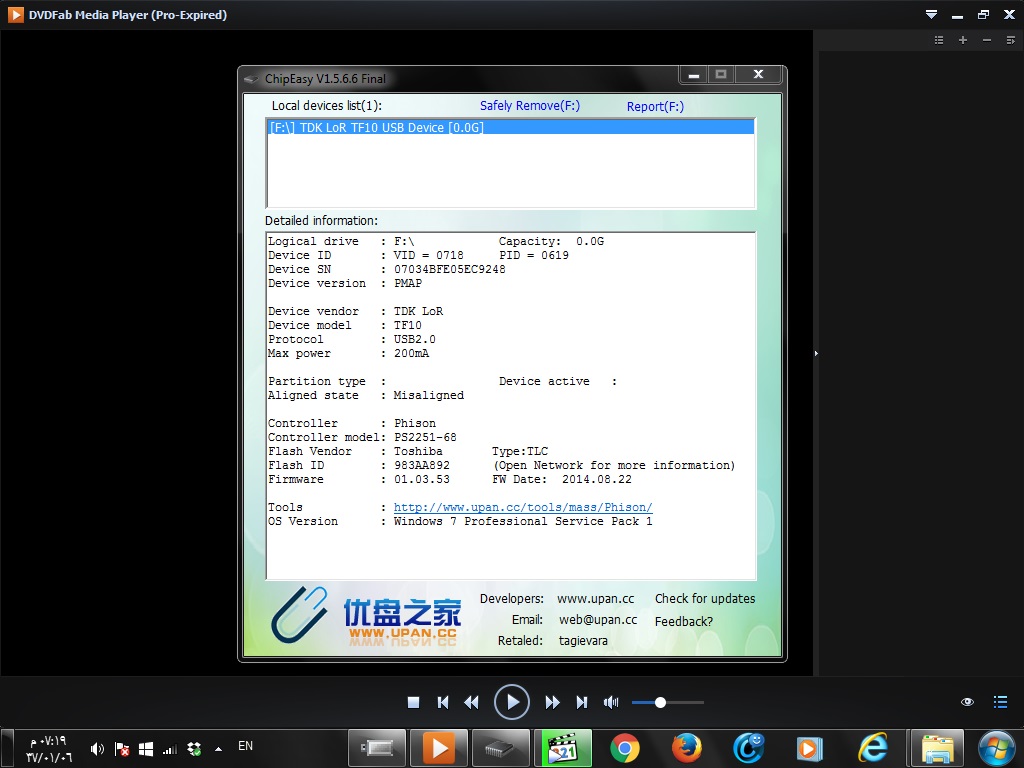
Task: Open the Dropbox tray icon
Action: coord(194,749)
